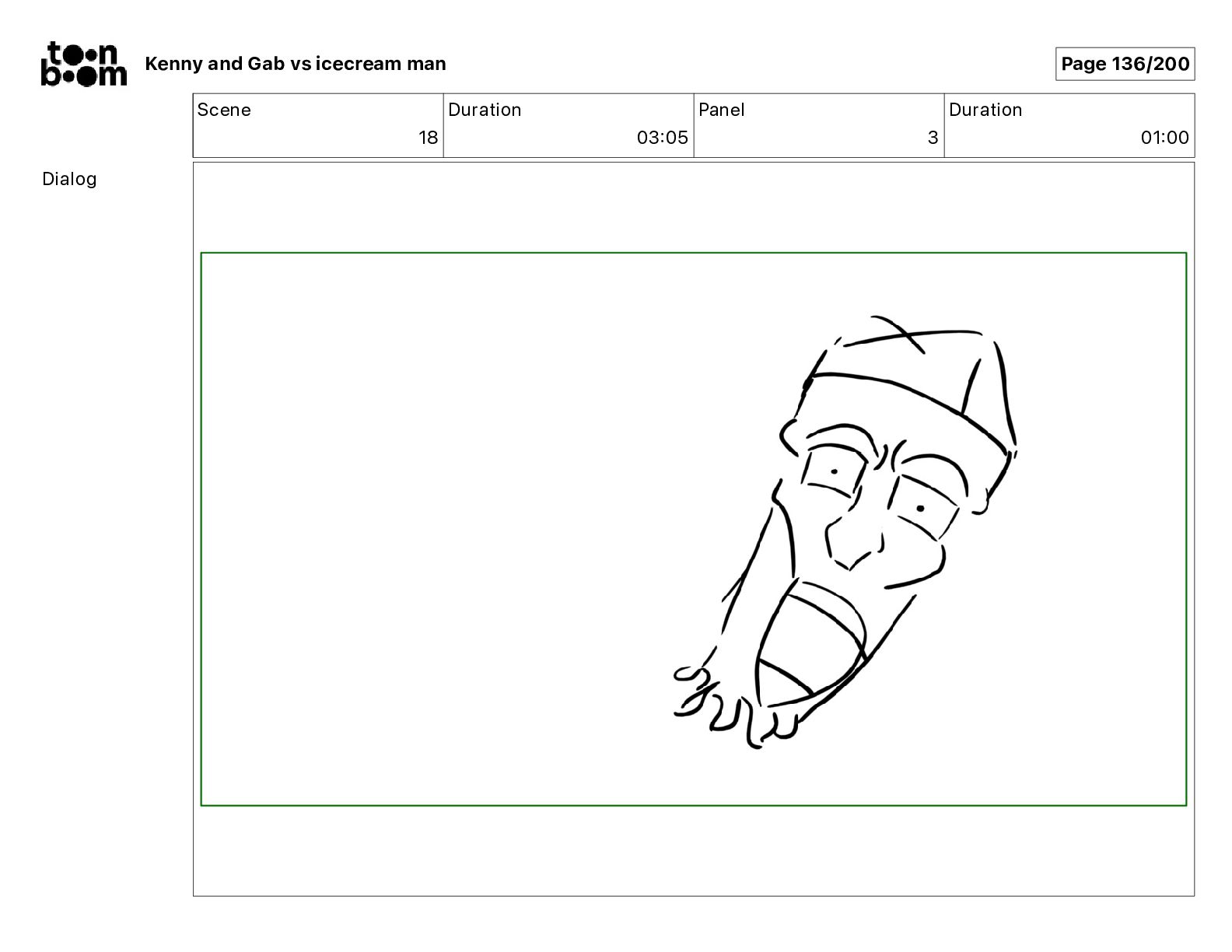Click the panel number '3'
Viewport: 1232px width, 952px height.
(x=933, y=138)
